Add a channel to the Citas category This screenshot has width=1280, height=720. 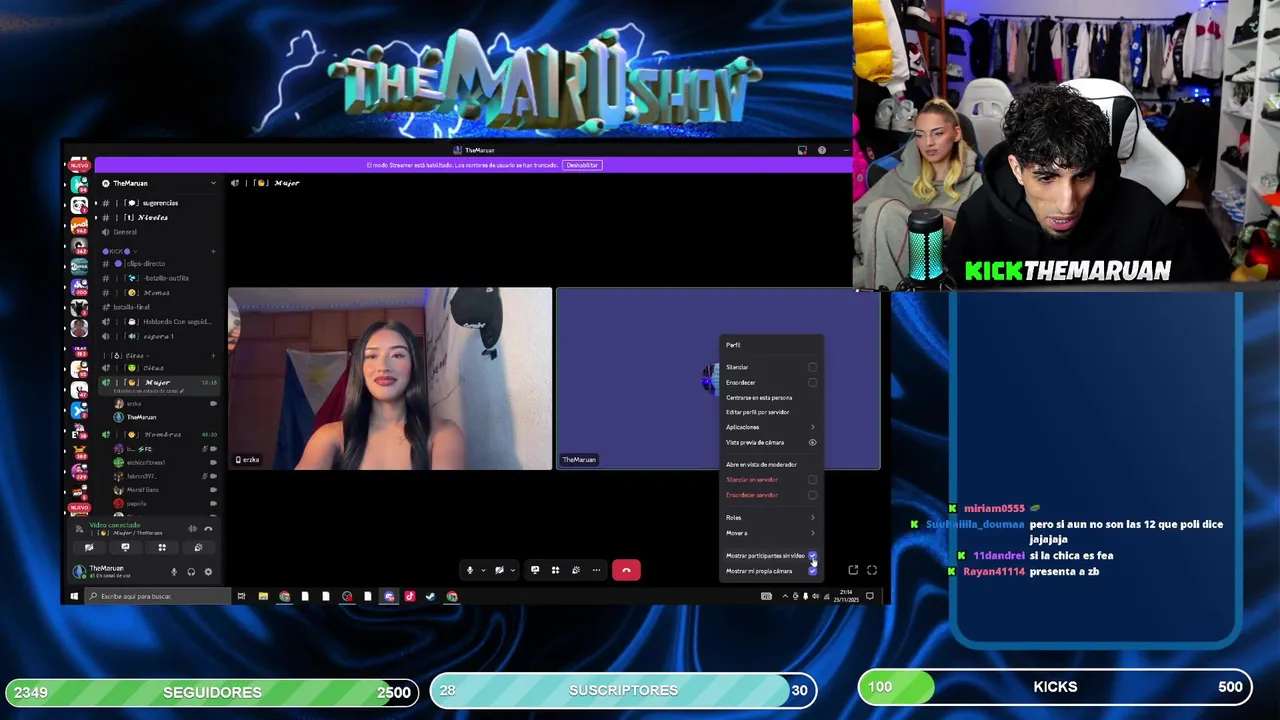click(x=213, y=355)
